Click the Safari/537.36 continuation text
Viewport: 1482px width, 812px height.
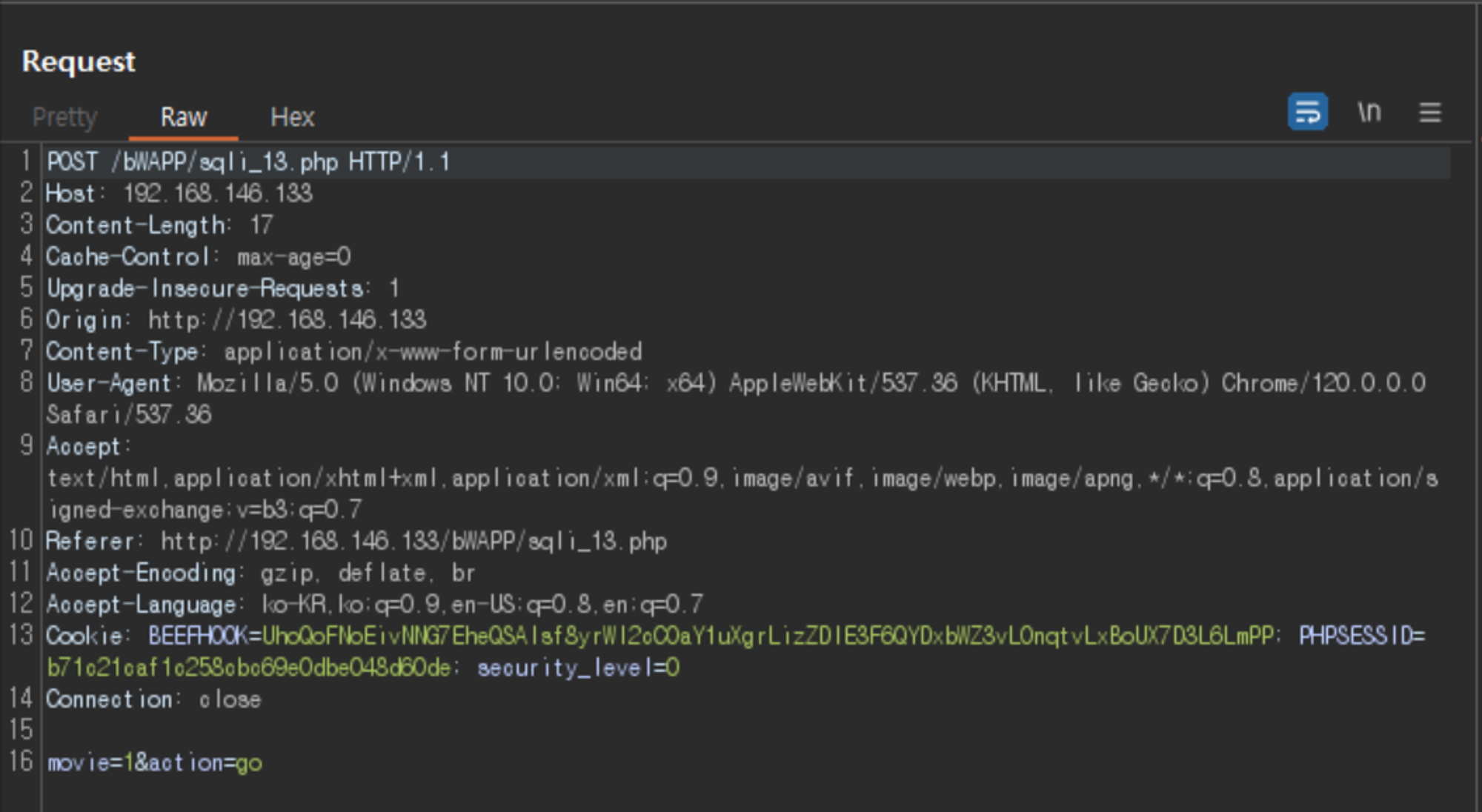click(x=129, y=414)
